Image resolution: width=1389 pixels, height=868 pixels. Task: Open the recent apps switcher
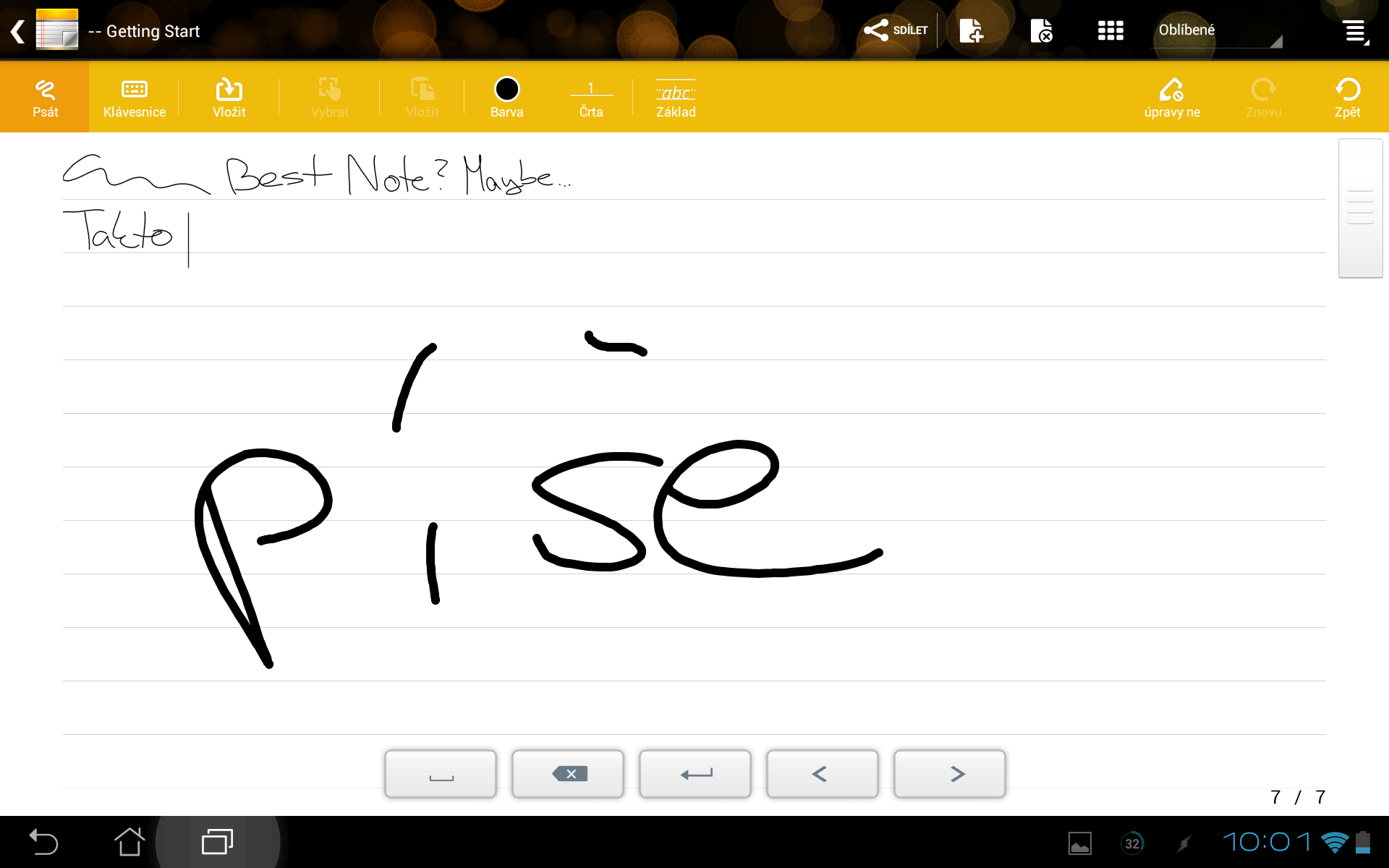click(217, 842)
